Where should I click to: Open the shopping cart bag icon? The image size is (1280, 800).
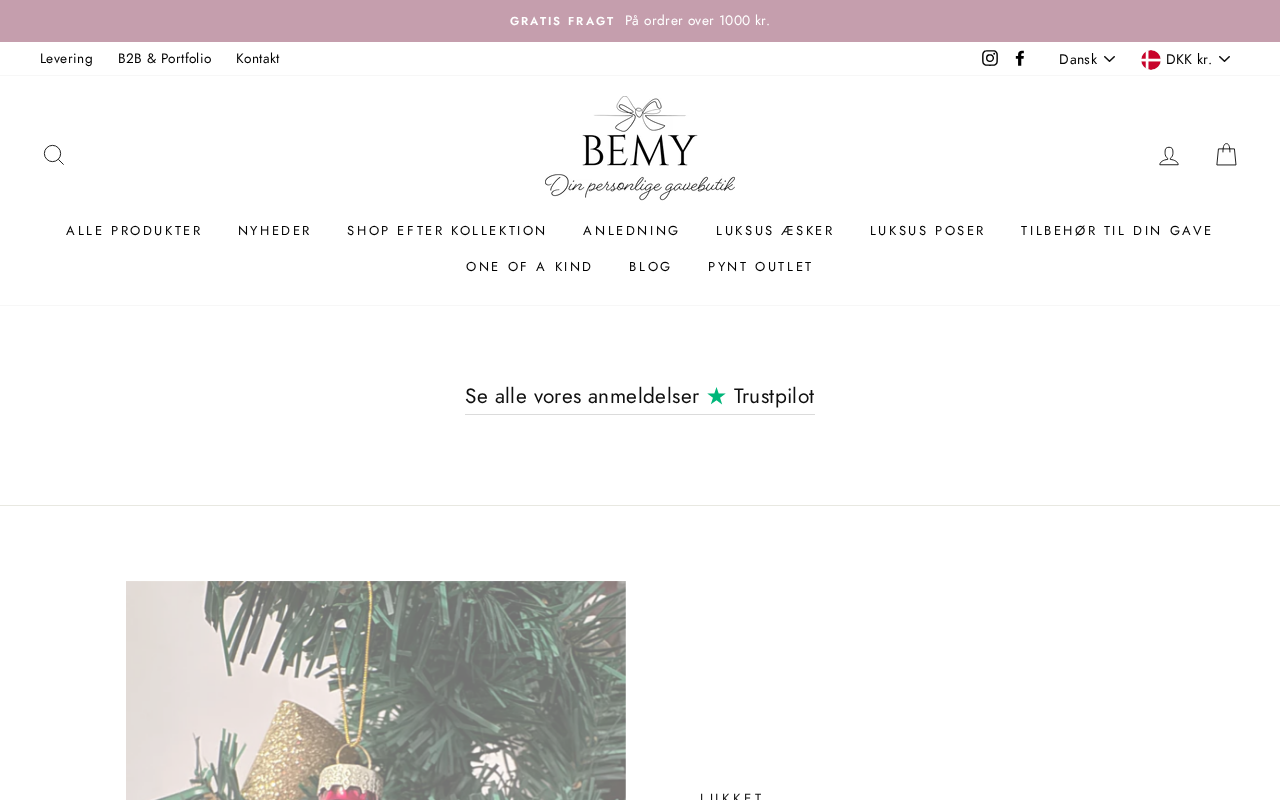point(1226,155)
